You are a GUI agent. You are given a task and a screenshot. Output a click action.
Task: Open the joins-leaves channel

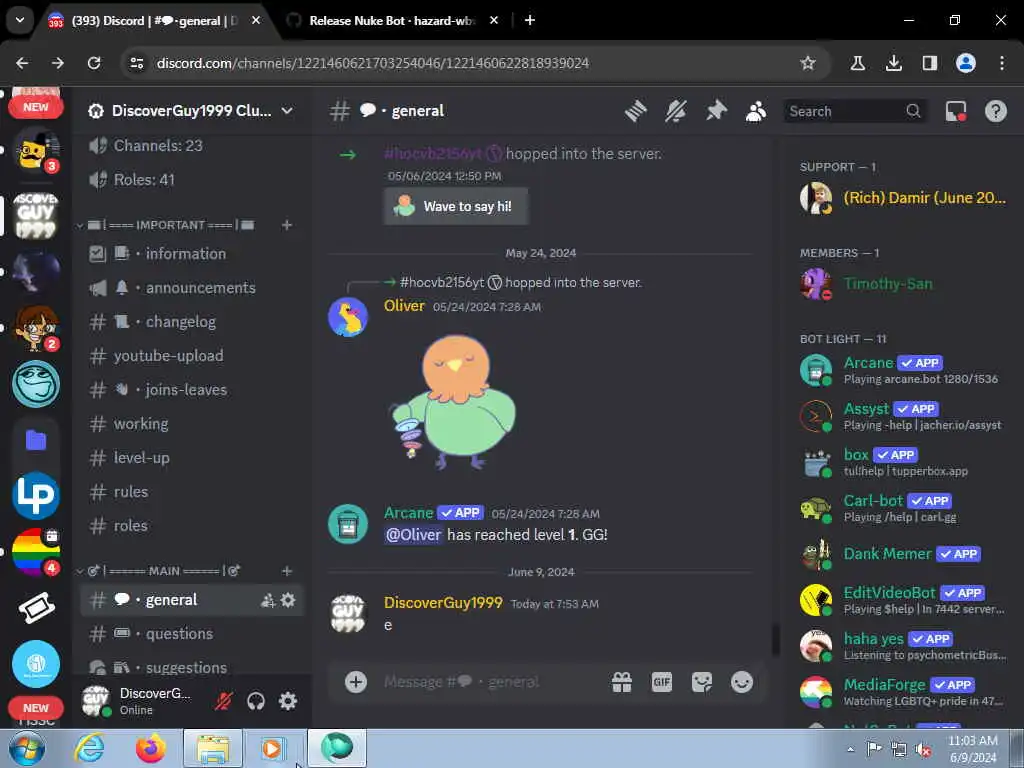coord(191,390)
